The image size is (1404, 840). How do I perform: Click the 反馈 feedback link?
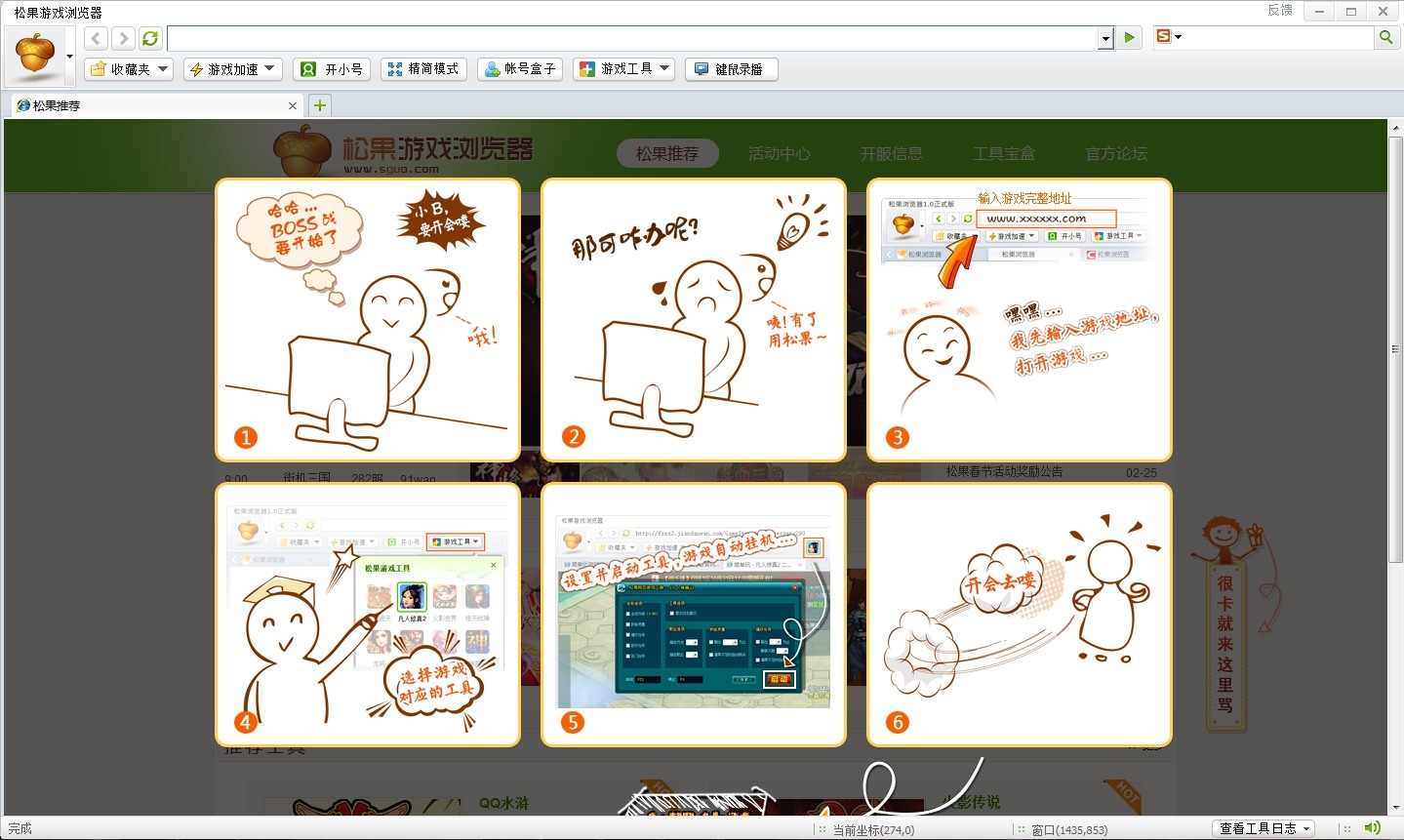coord(1280,11)
